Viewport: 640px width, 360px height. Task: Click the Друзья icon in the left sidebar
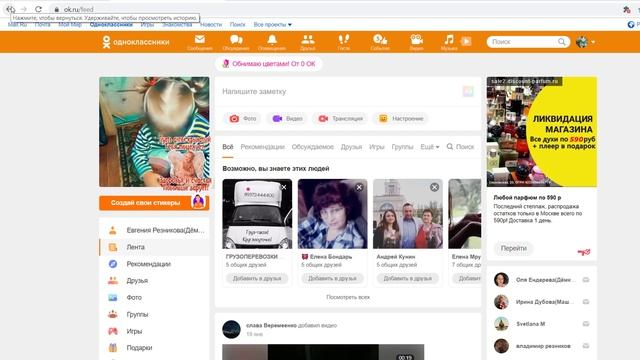[x=113, y=281]
